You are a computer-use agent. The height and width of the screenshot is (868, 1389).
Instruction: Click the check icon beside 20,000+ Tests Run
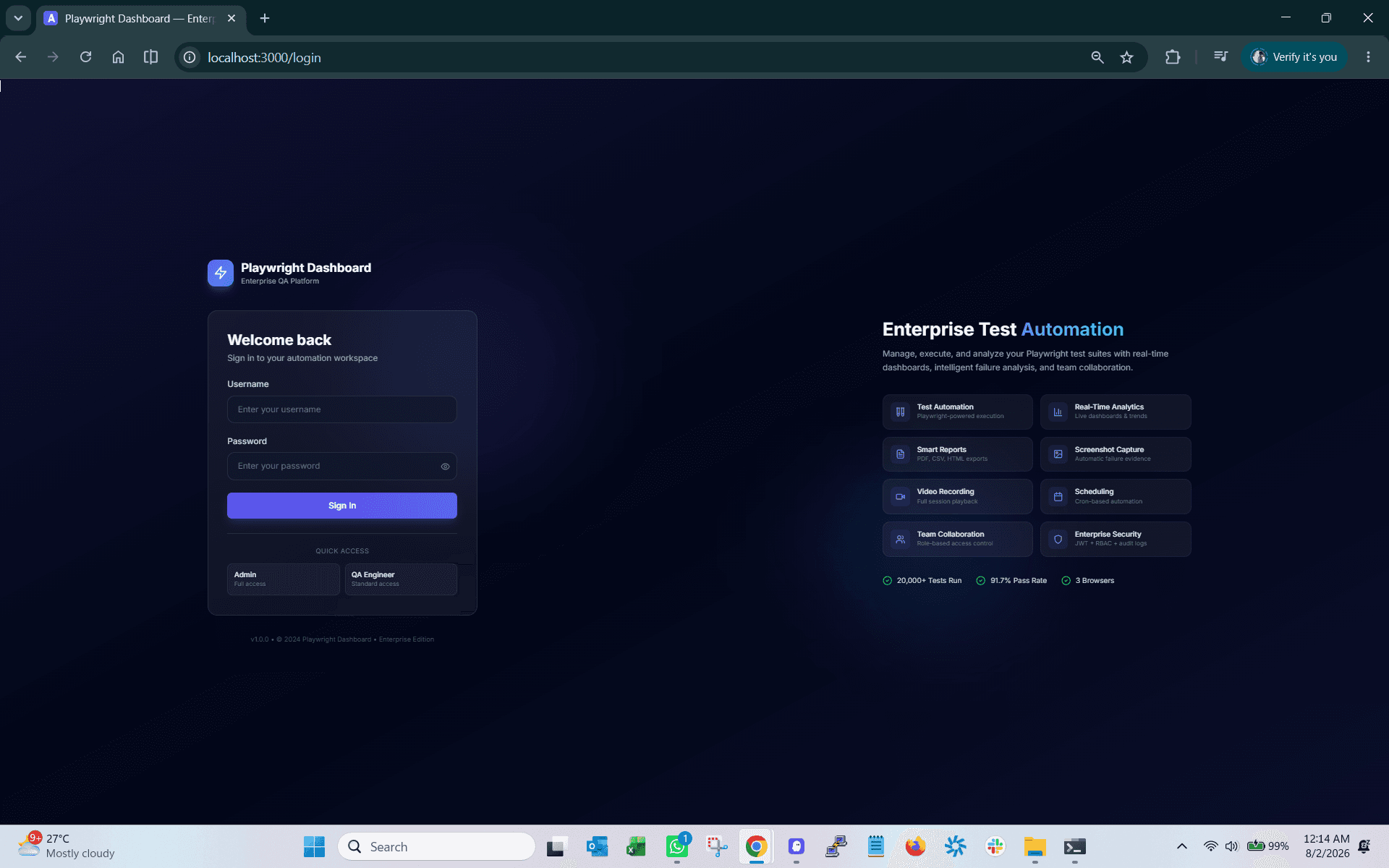[x=888, y=581]
